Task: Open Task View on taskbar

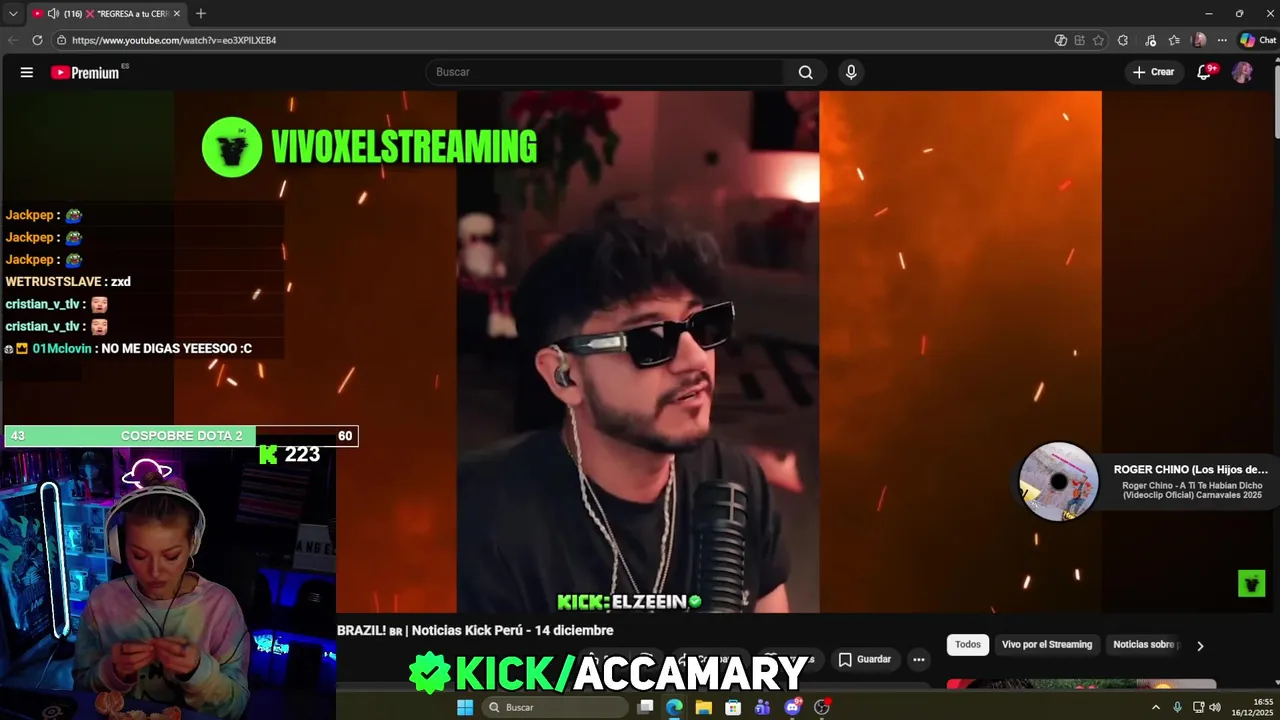Action: tap(646, 707)
